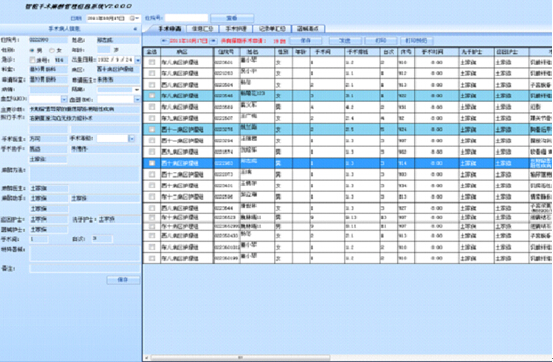Switch to the 信息汇总 tab
This screenshot has height=362, width=553.
pyautogui.click(x=202, y=29)
